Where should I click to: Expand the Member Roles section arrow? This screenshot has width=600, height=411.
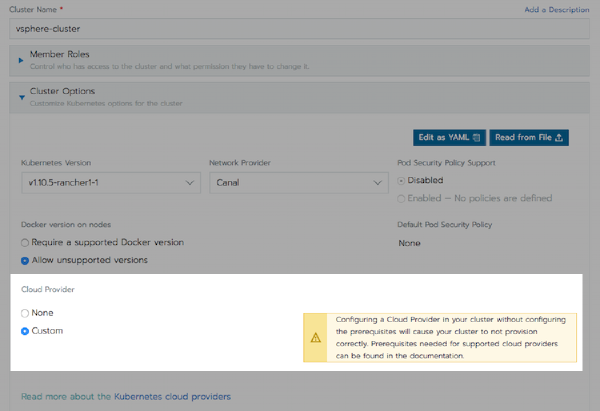pyautogui.click(x=21, y=60)
